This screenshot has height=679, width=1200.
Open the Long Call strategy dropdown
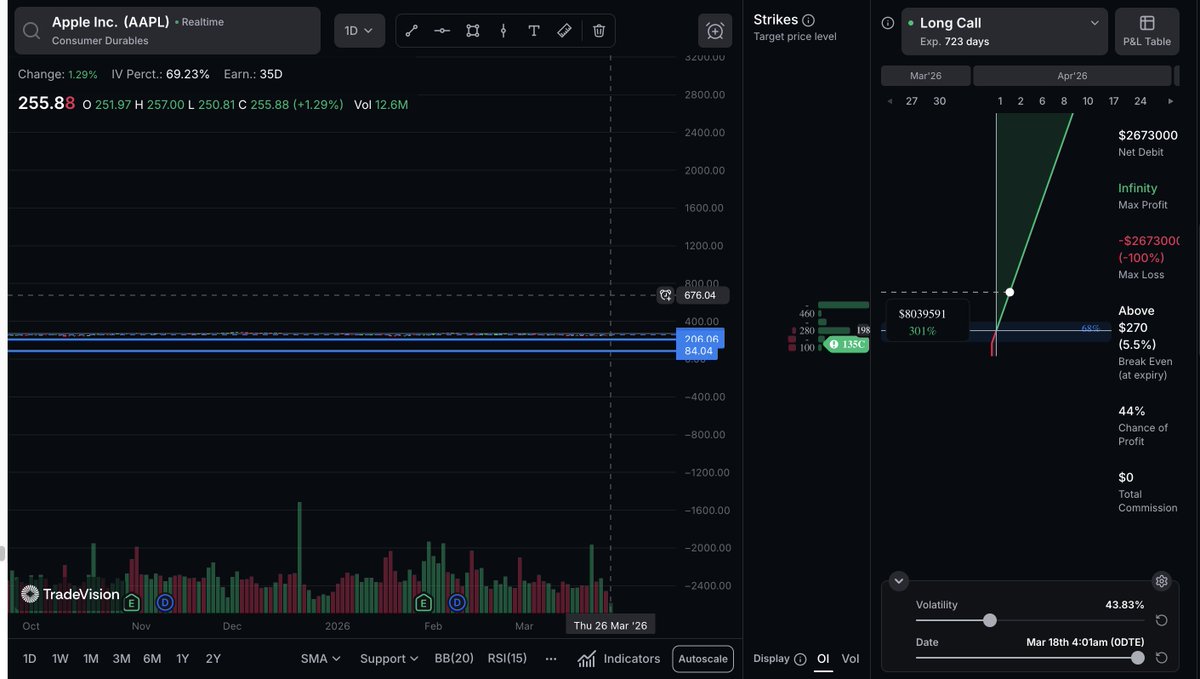1004,31
